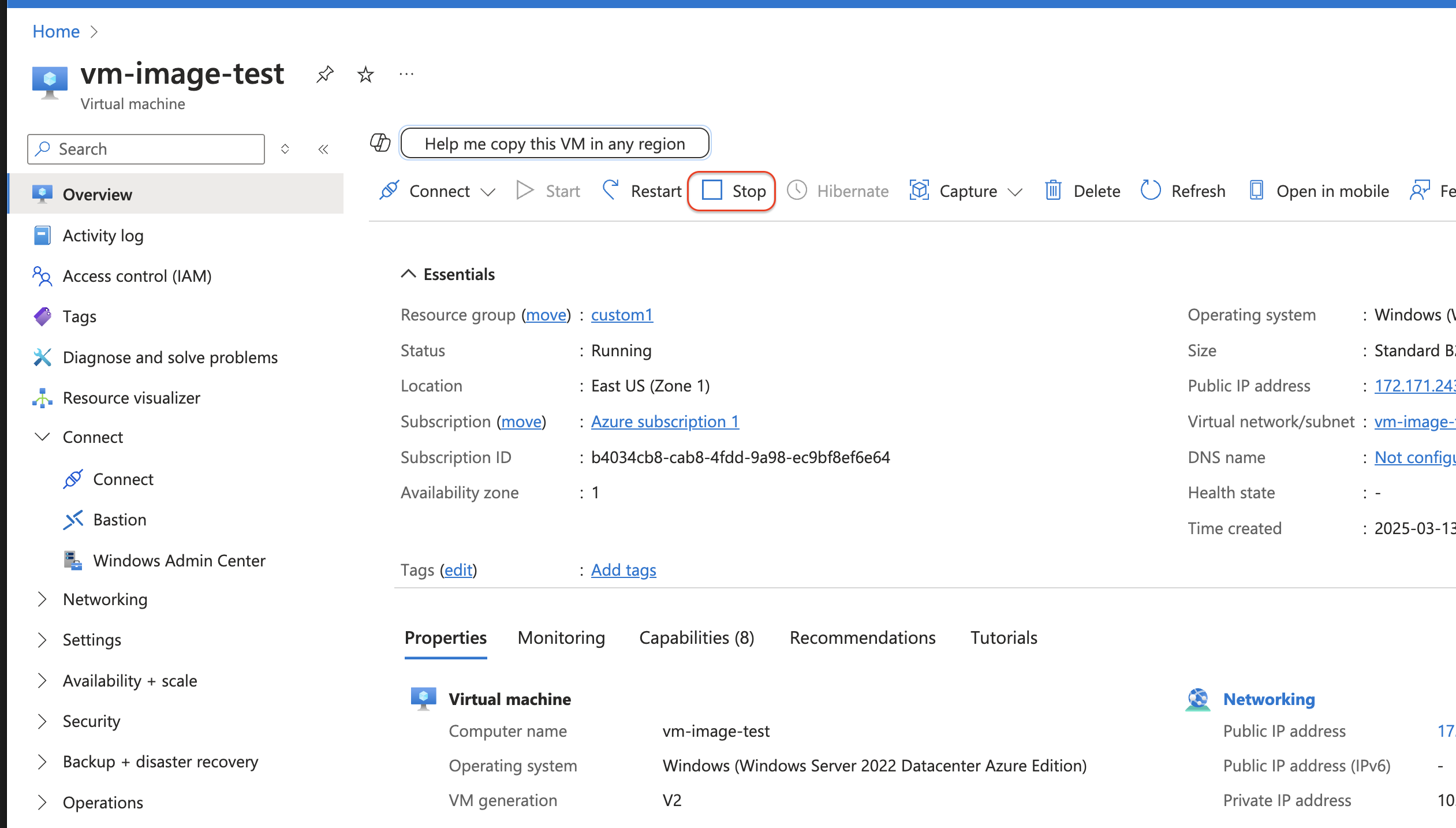Viewport: 1456px width, 828px height.
Task: Switch to the Properties tab
Action: coord(446,638)
